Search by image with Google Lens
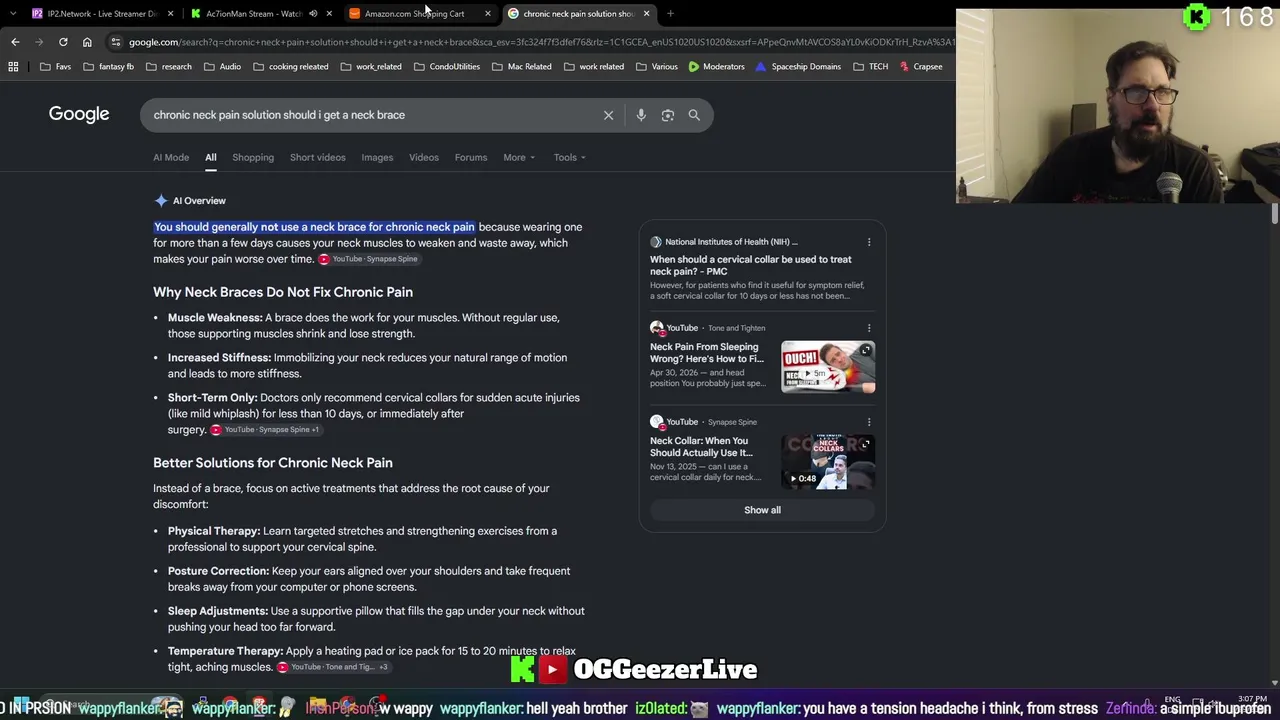Screen dimensions: 1280x720 668,115
